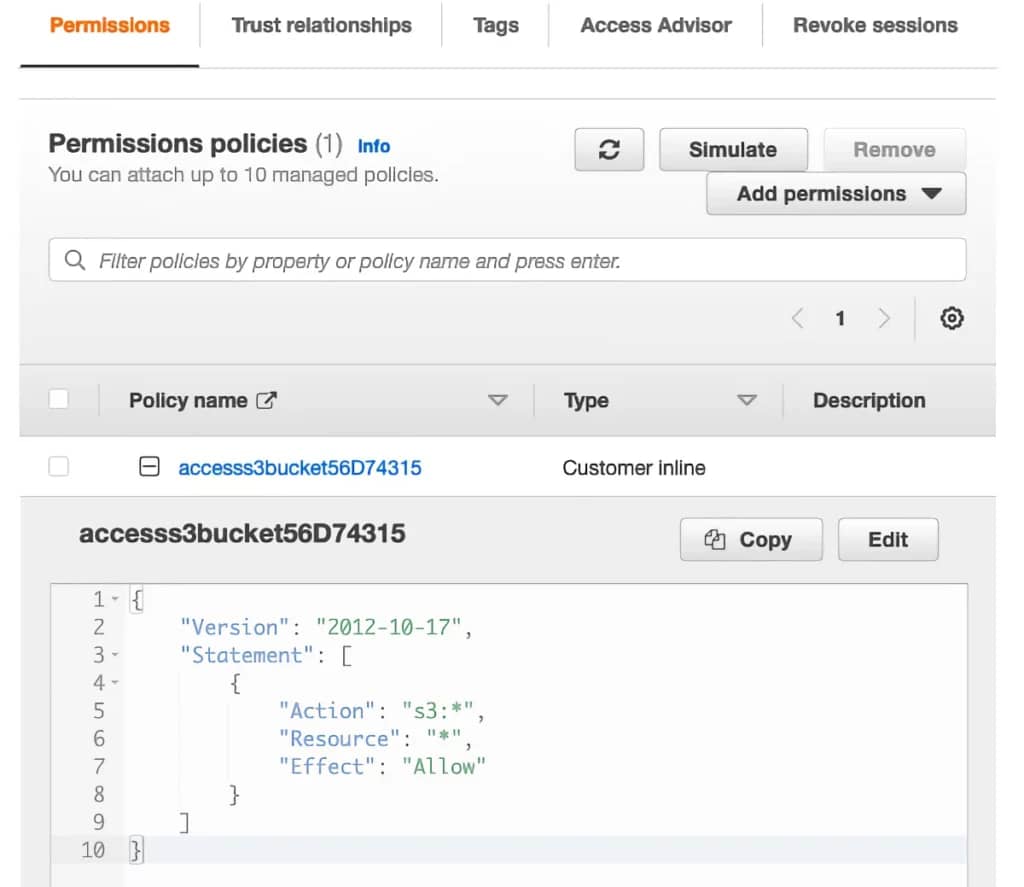Viewport: 1024px width, 887px height.
Task: Sort by the Policy name column arrow
Action: click(498, 400)
